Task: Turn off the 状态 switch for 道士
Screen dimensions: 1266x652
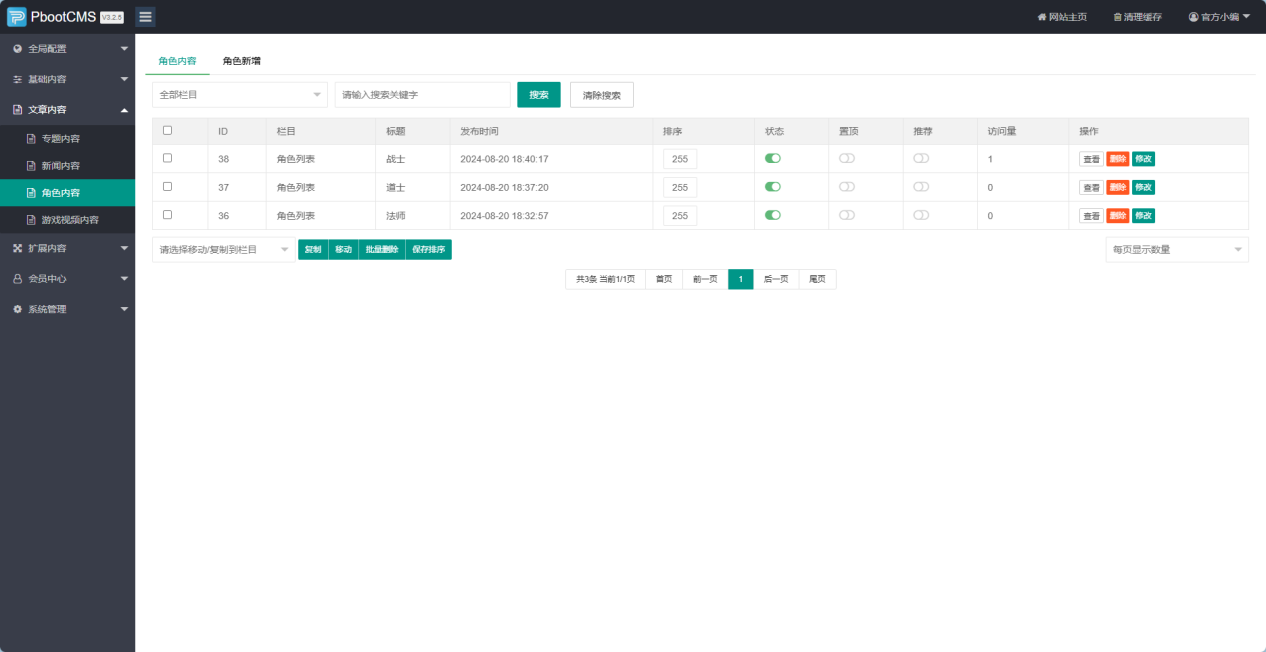Action: pos(773,186)
